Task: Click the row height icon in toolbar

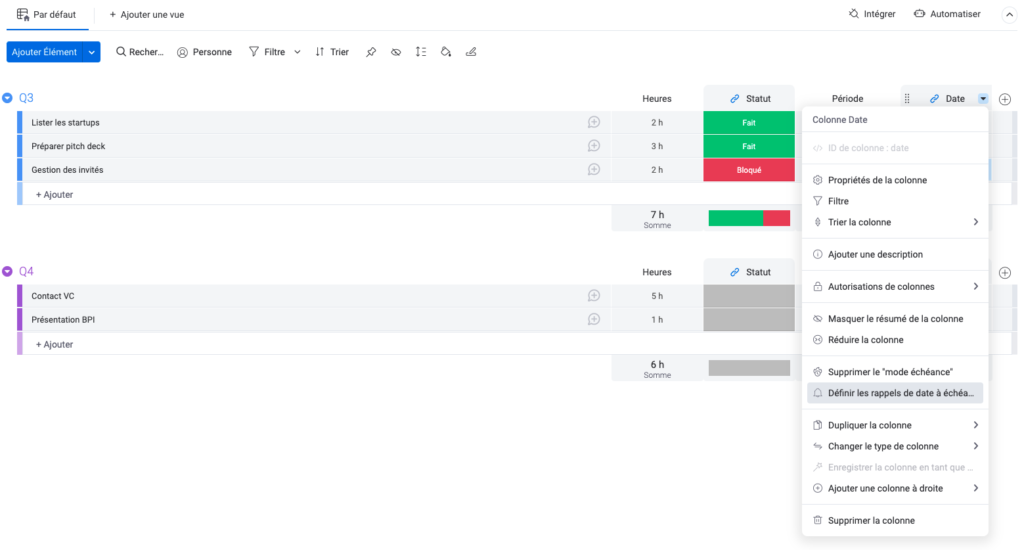Action: (x=421, y=52)
